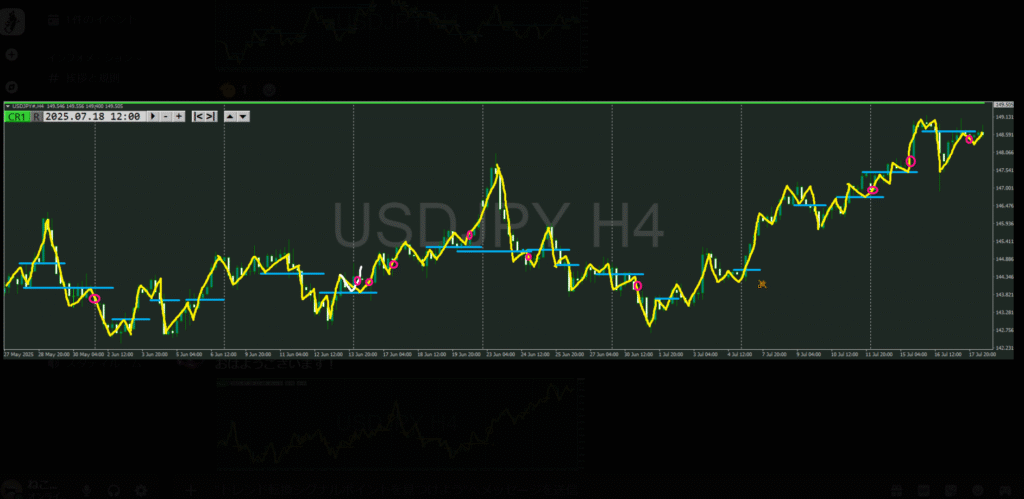Click the 149.131 price axis label
Viewport: 1024px width, 499px height.
[x=1004, y=117]
